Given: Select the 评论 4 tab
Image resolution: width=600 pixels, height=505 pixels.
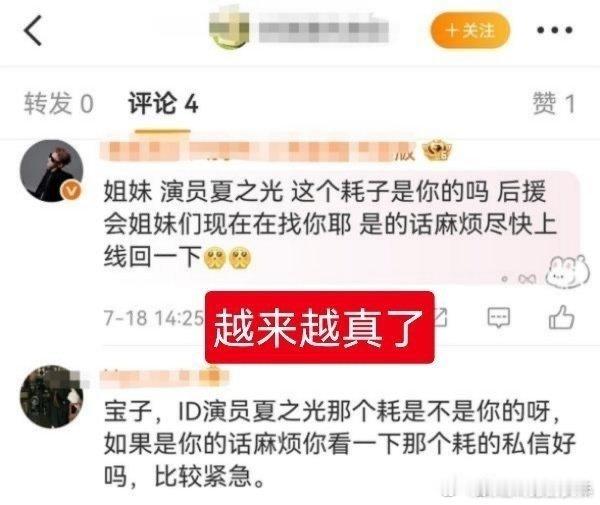Looking at the screenshot, I should tap(163, 103).
